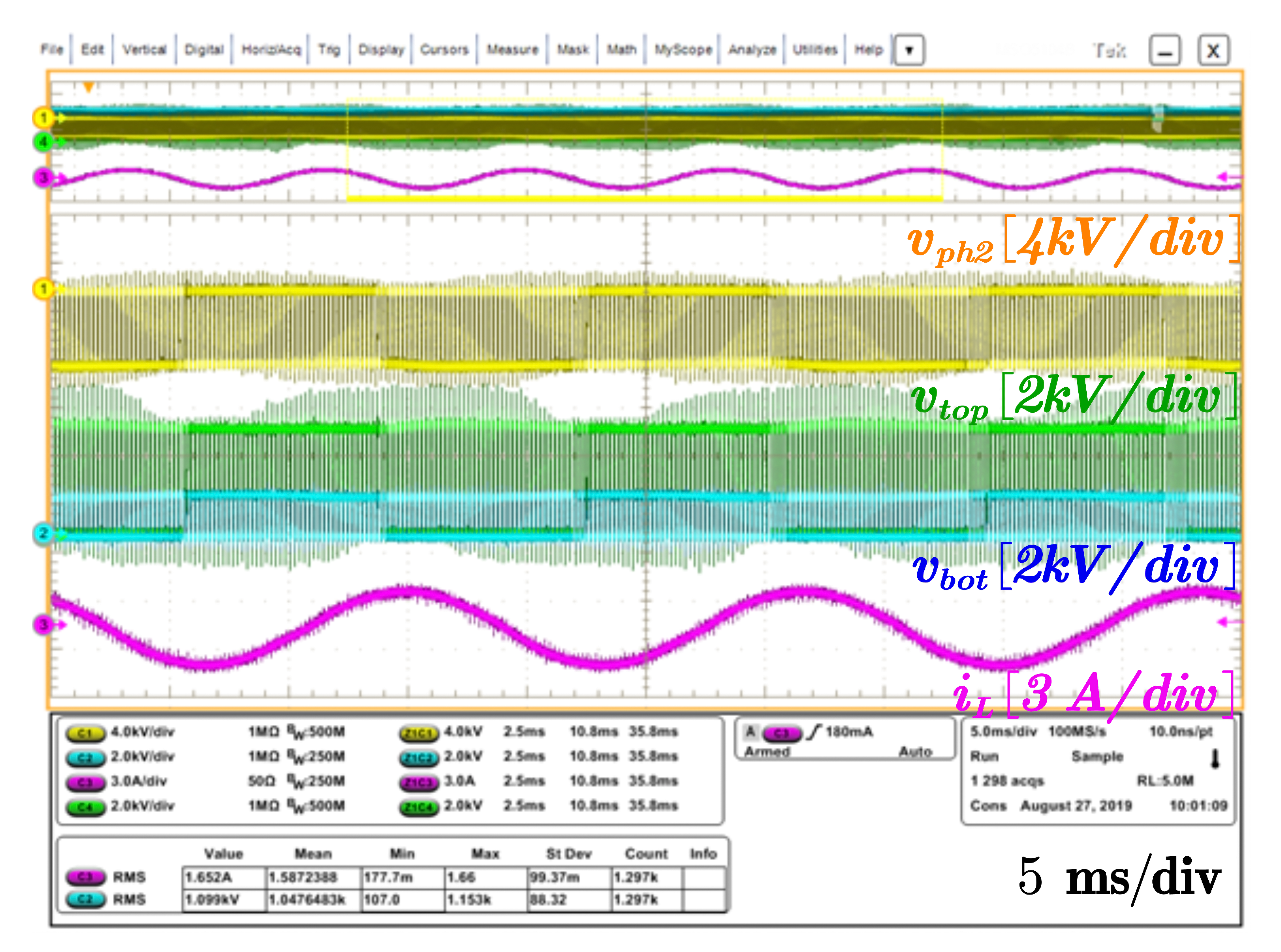Open the Cursors menu
The height and width of the screenshot is (952, 1281).
pos(444,50)
